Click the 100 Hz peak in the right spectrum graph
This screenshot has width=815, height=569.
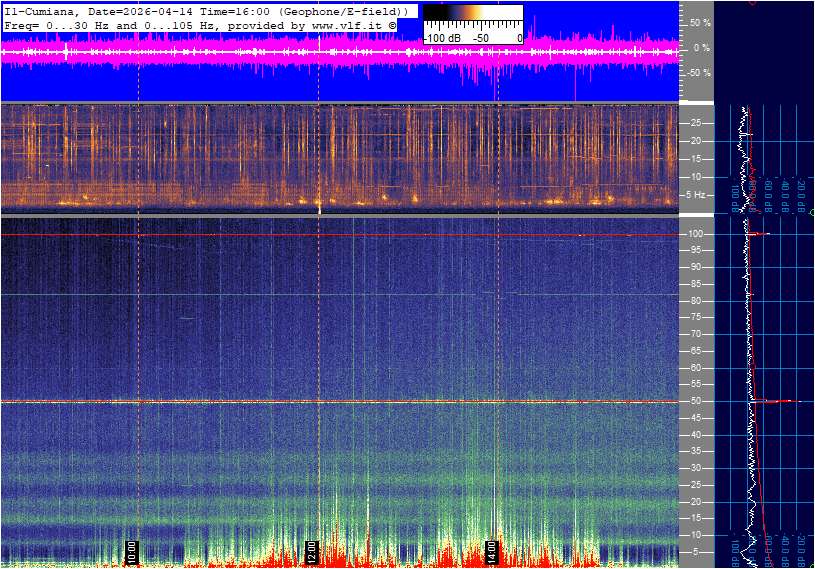(761, 234)
